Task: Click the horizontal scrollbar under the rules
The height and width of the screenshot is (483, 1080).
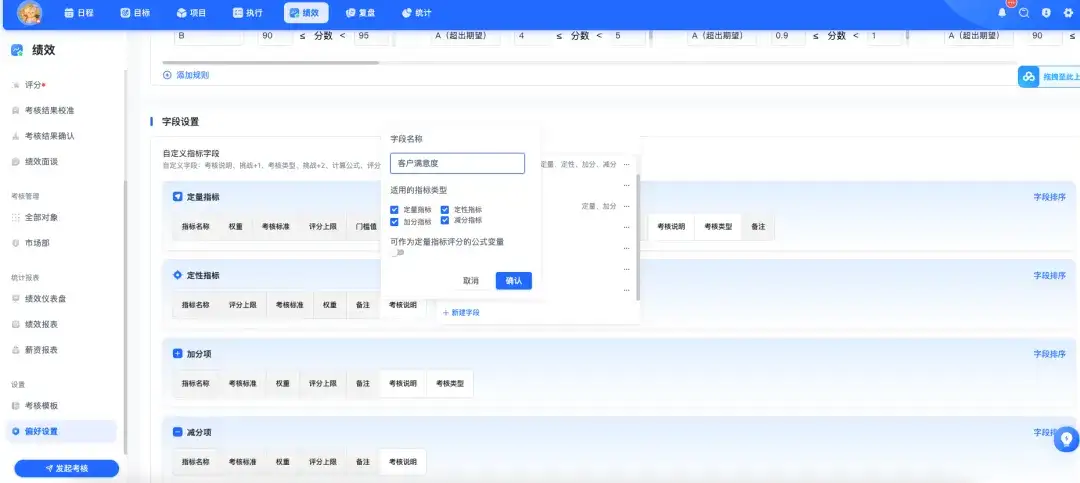Action: (x=269, y=63)
